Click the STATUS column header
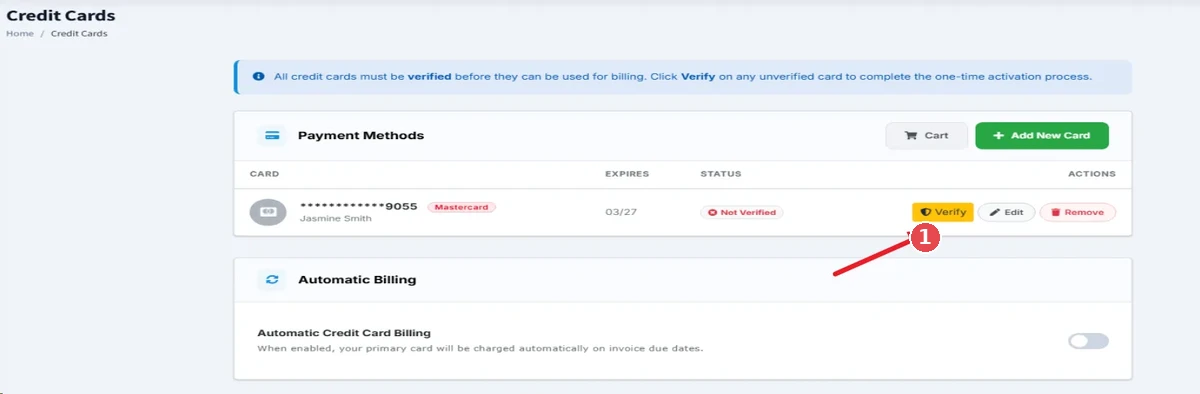 pos(721,174)
